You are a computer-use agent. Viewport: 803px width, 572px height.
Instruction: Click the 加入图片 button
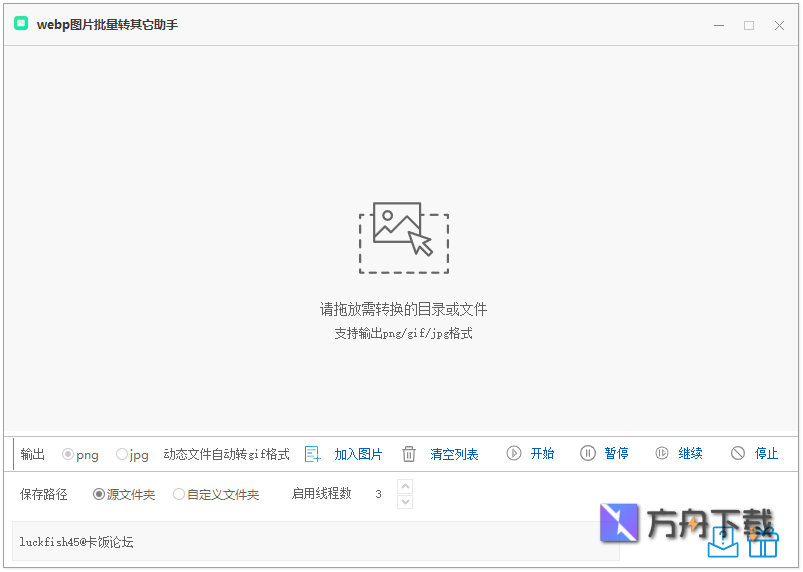[358, 454]
